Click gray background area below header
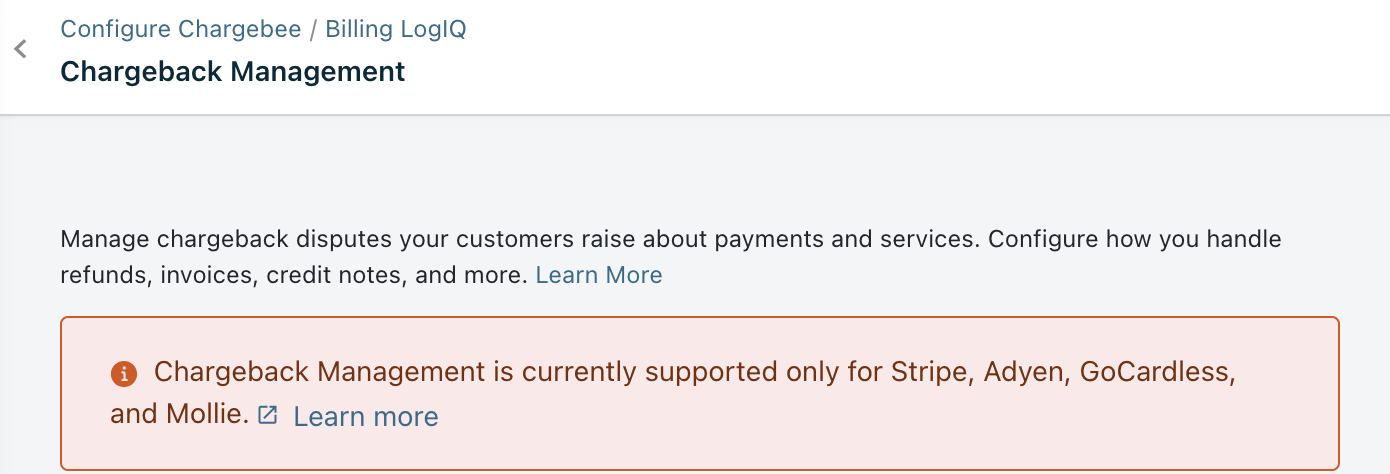The image size is (1390, 474). point(700,170)
